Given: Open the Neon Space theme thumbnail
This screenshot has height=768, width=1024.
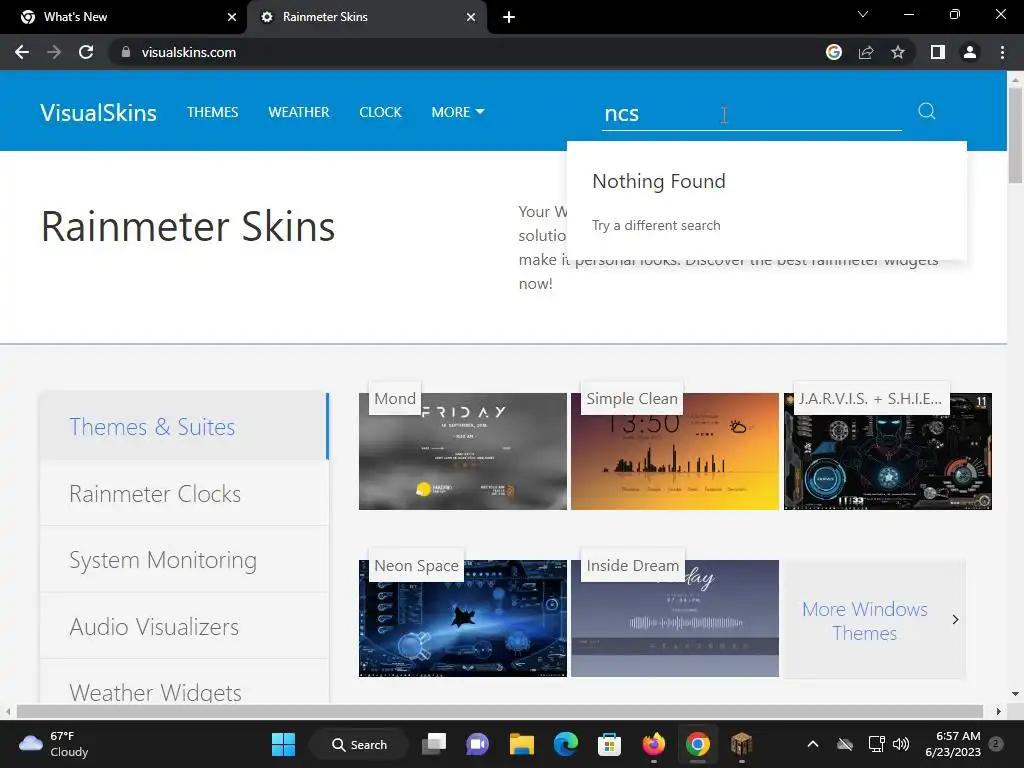Looking at the screenshot, I should (462, 618).
